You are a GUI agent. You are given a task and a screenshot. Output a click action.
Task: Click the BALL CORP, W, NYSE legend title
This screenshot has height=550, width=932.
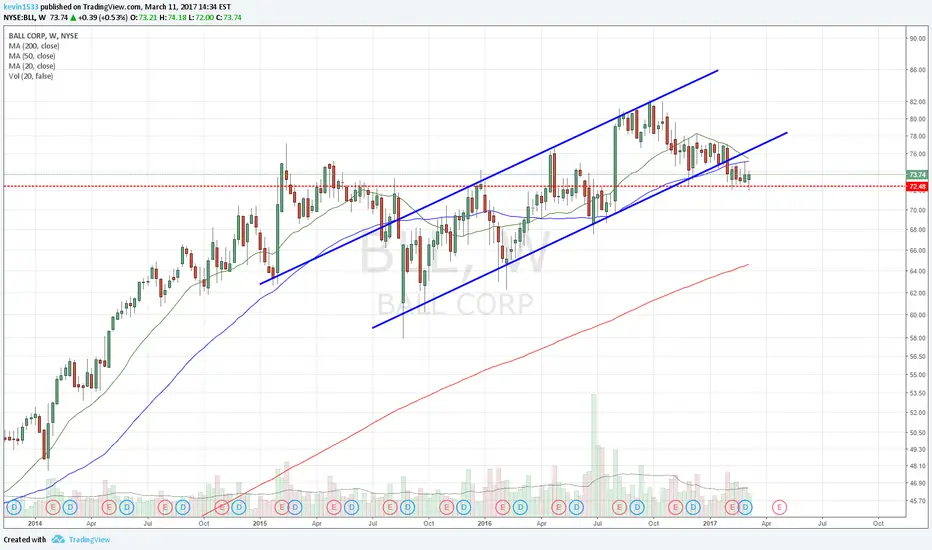[x=43, y=36]
